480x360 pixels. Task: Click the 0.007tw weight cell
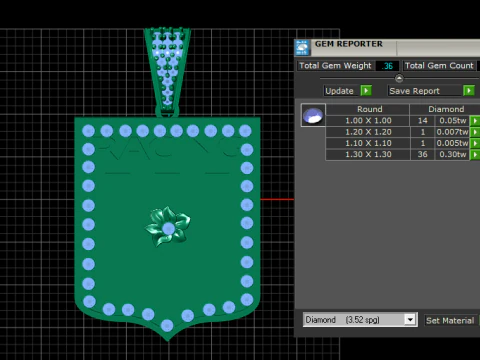pos(452,132)
